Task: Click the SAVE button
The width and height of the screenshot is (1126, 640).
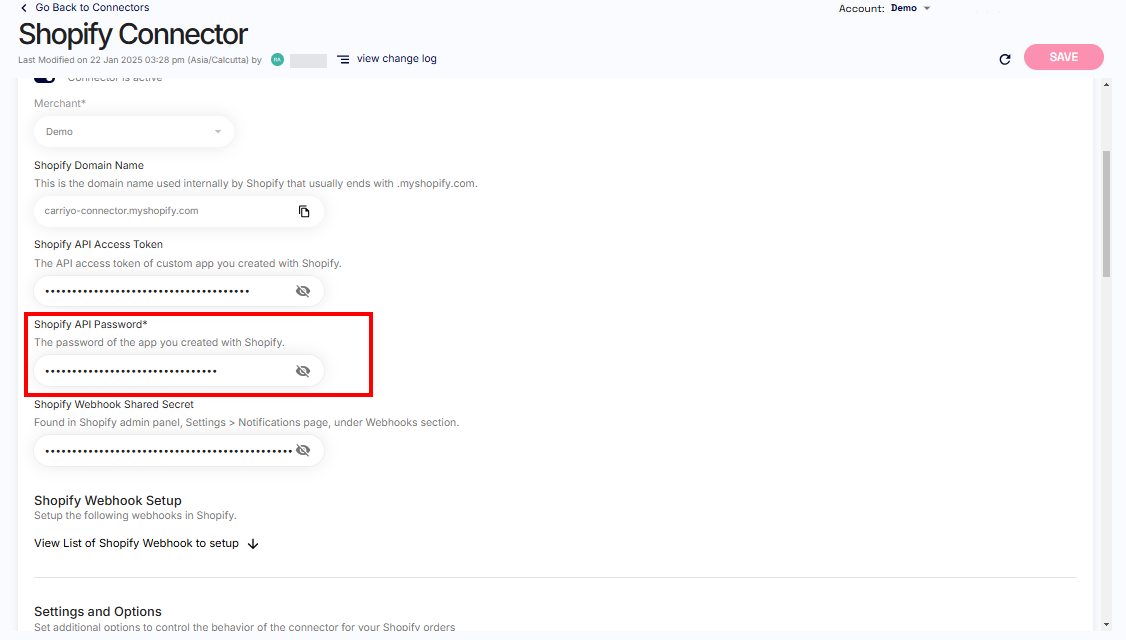Action: (1064, 57)
